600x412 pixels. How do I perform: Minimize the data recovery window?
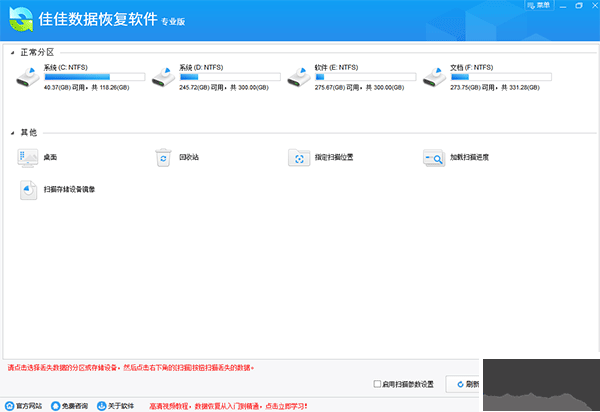tap(563, 6)
